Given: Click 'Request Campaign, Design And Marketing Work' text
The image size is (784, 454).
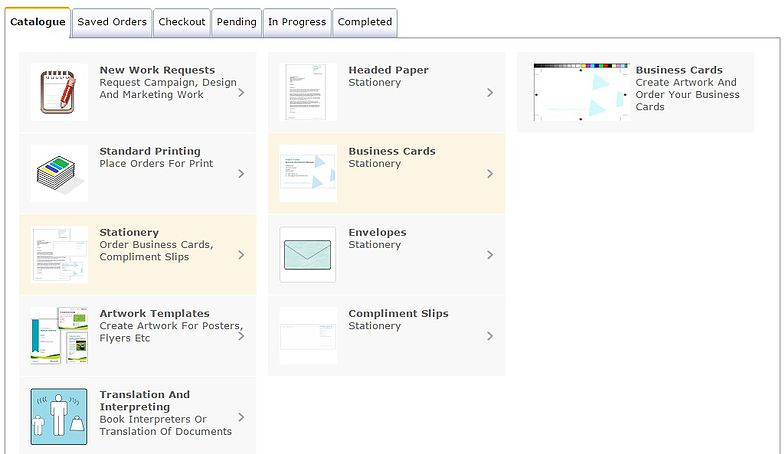Looking at the screenshot, I should click(x=168, y=88).
